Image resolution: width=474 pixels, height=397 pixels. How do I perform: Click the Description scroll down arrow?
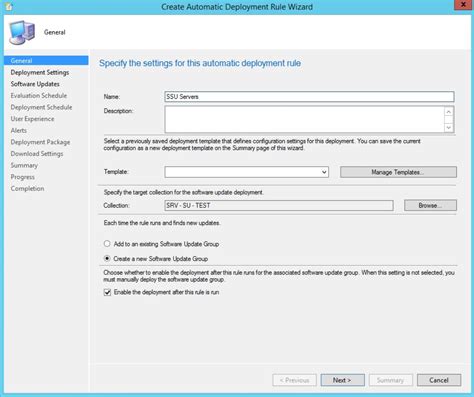click(449, 127)
